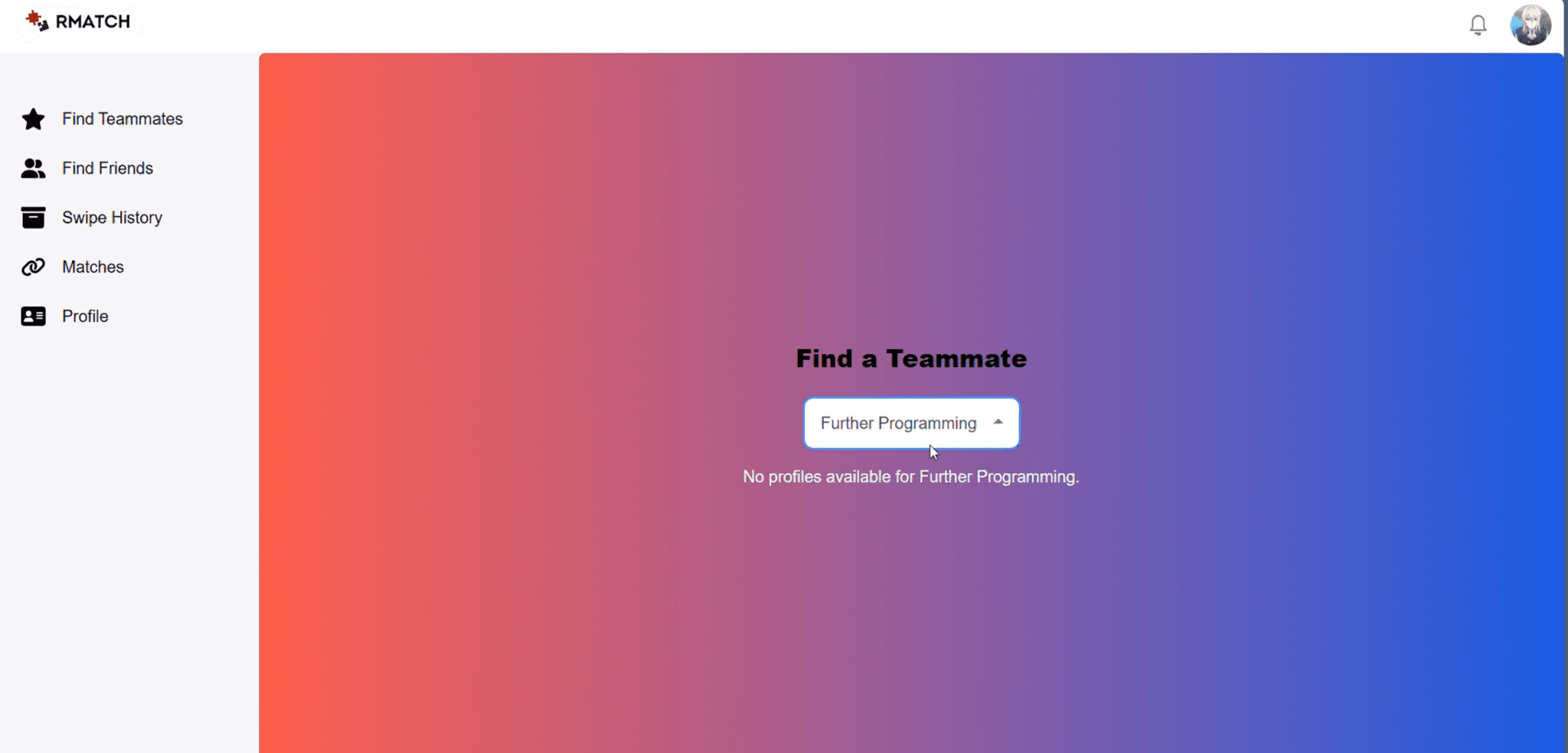
Task: Expand the subject picker below Find a Teammate
Action: 911,423
